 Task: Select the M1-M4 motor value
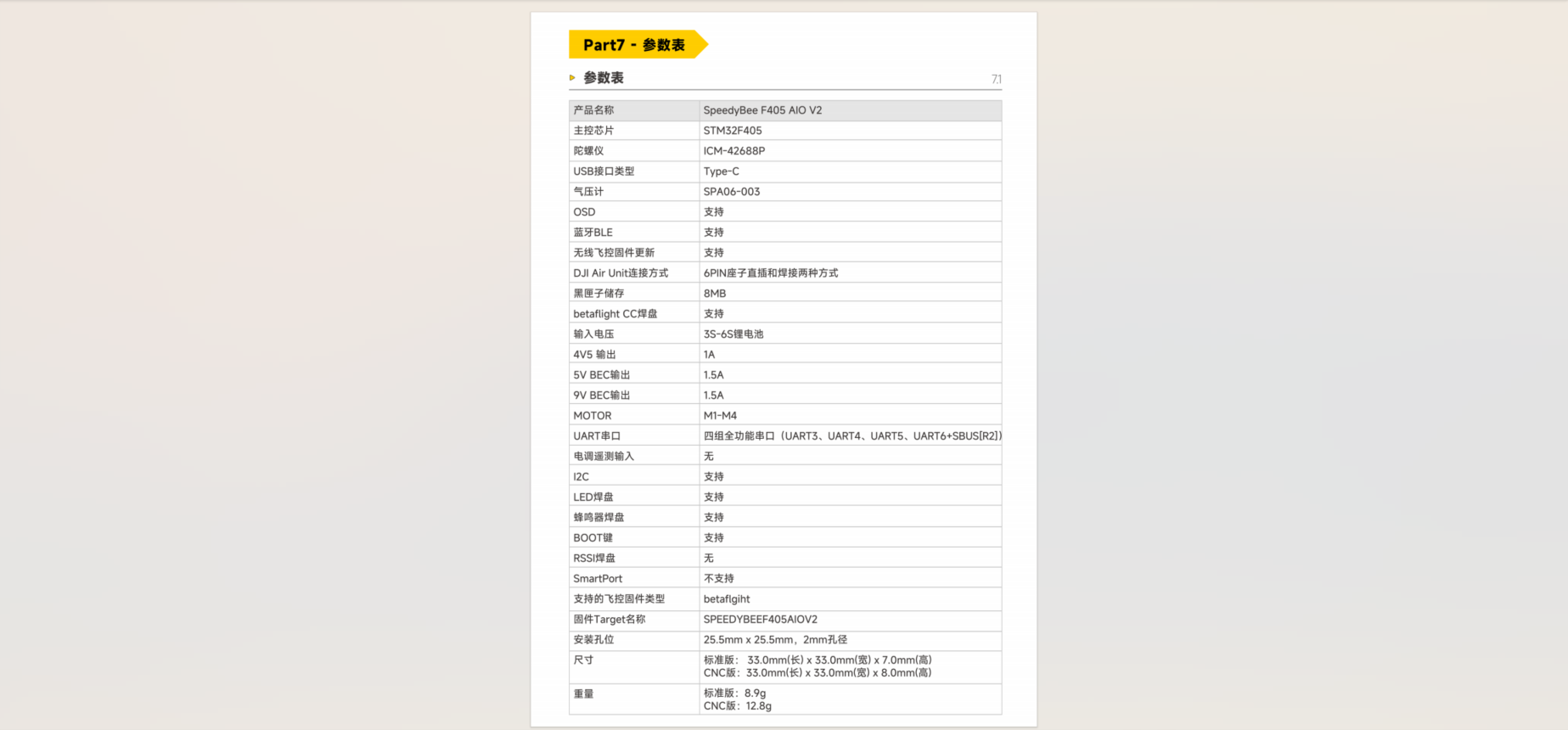[720, 416]
